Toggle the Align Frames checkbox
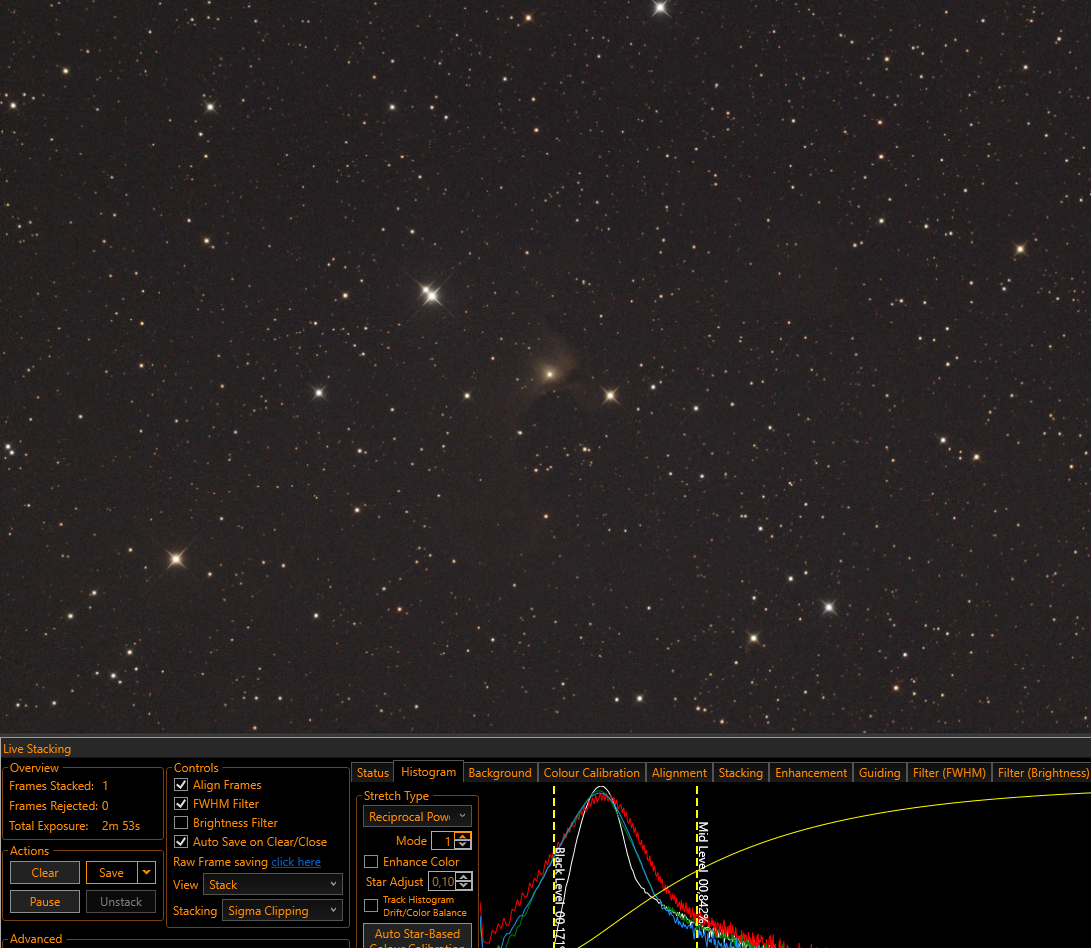Image resolution: width=1091 pixels, height=948 pixels. [x=181, y=784]
